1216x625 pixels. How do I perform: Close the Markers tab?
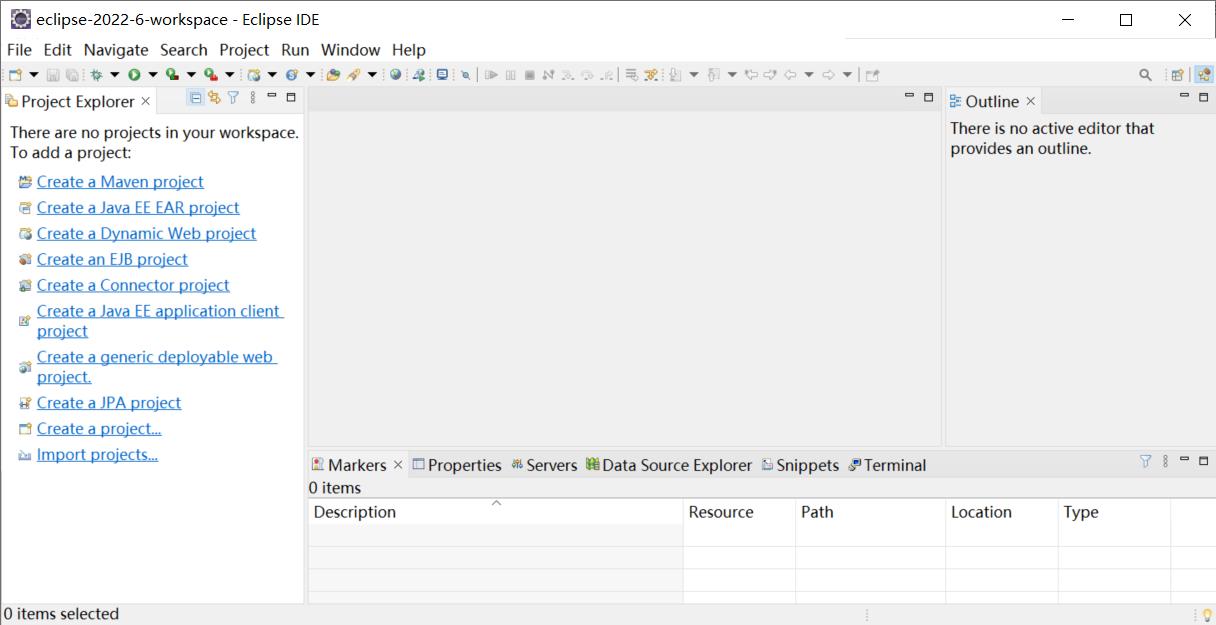coord(397,465)
